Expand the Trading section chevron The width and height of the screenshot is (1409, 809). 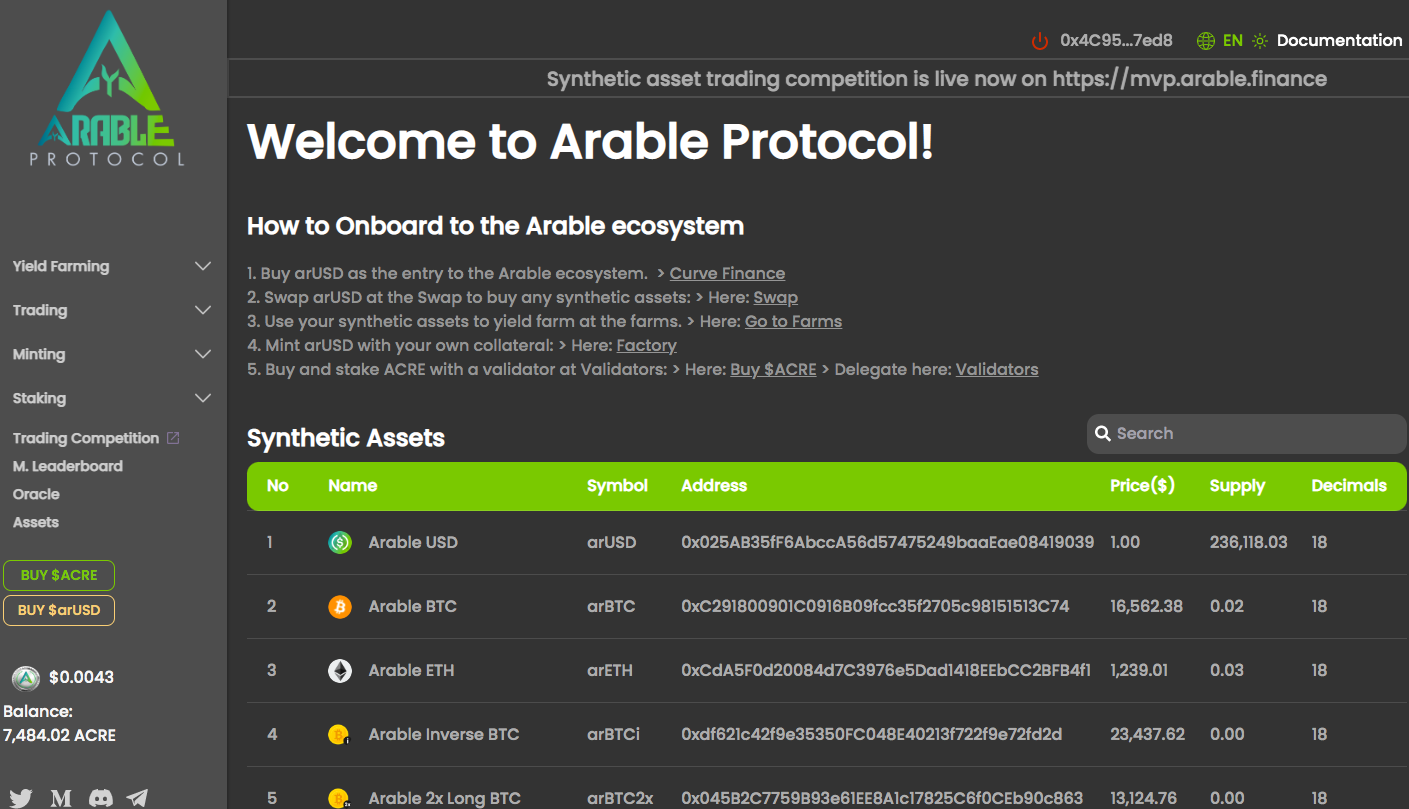point(203,310)
